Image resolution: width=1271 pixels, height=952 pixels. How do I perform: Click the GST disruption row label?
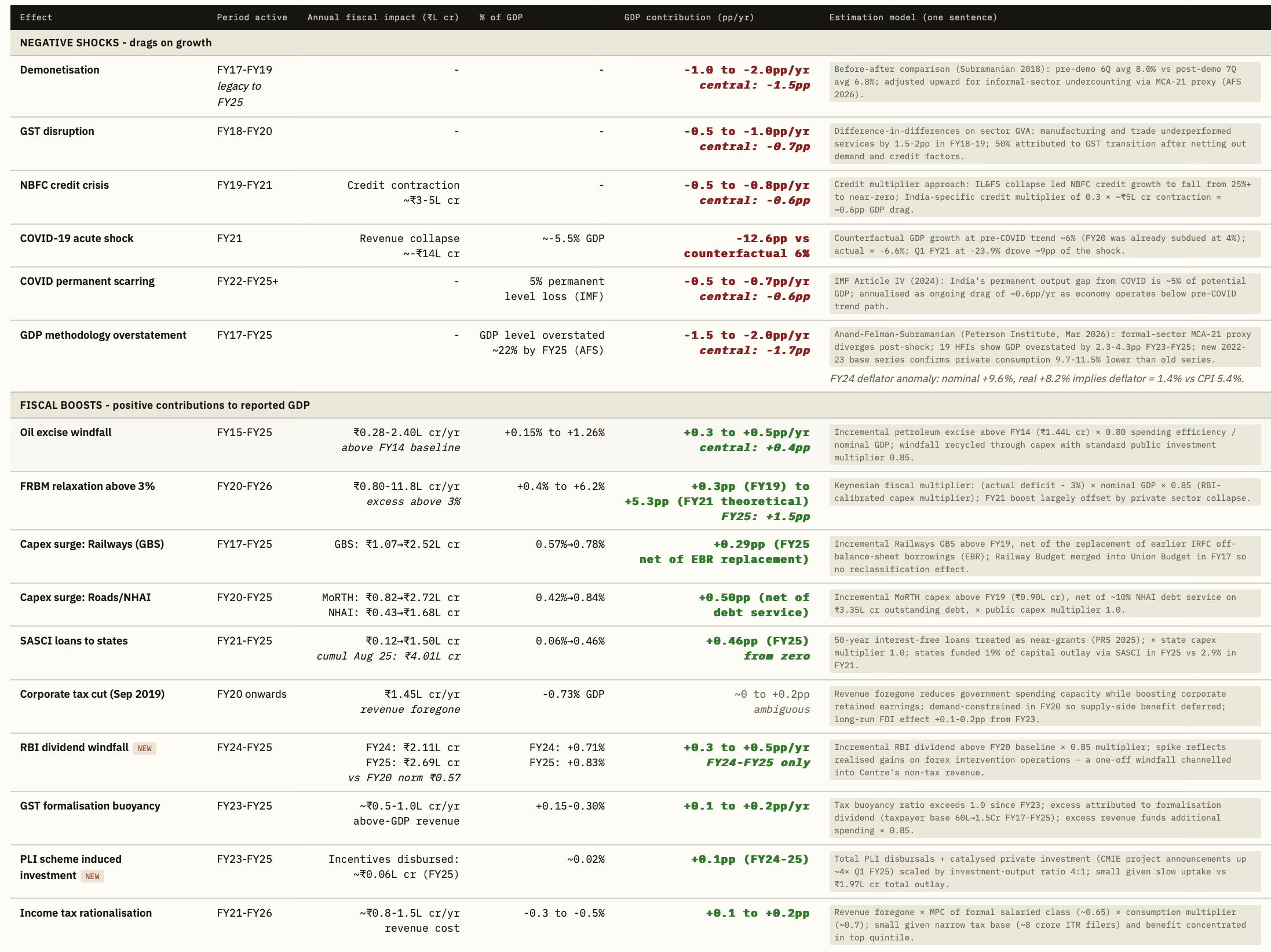pos(57,131)
